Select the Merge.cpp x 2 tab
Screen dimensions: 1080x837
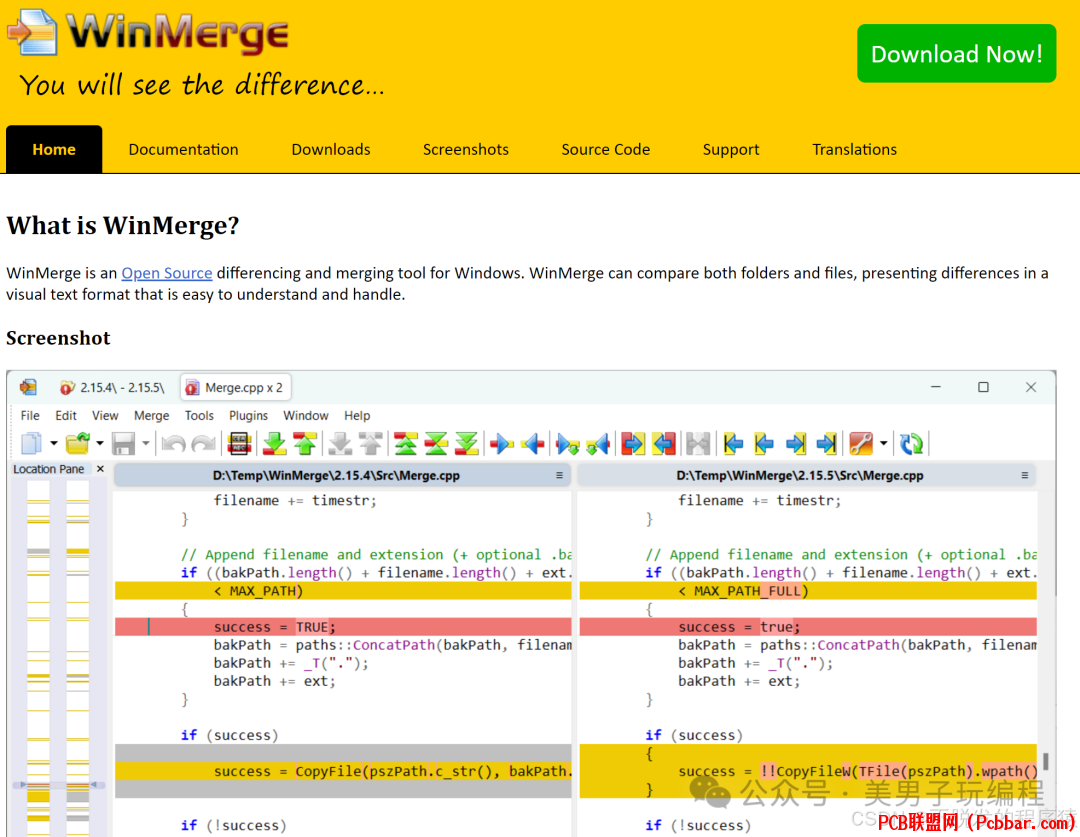click(236, 387)
